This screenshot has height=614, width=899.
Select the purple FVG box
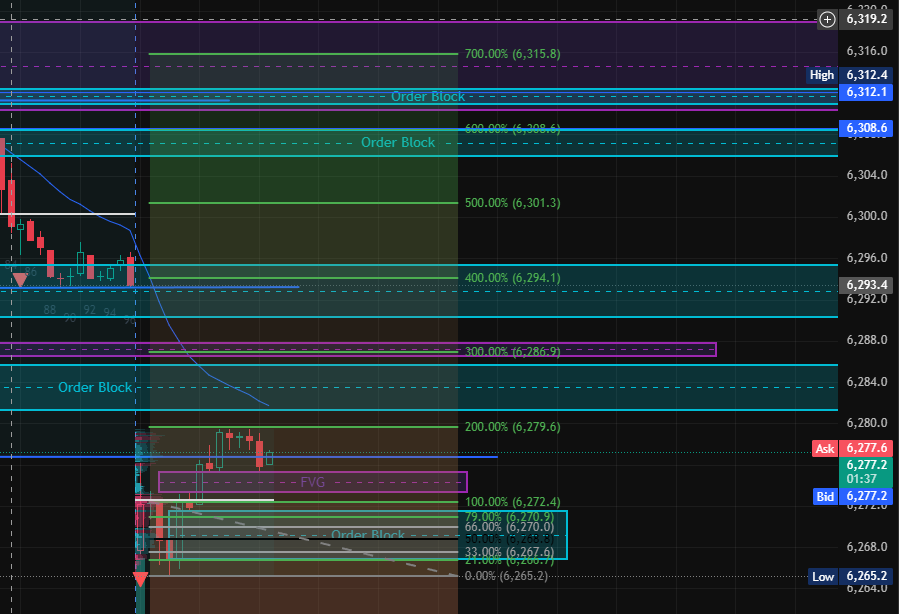pos(312,482)
